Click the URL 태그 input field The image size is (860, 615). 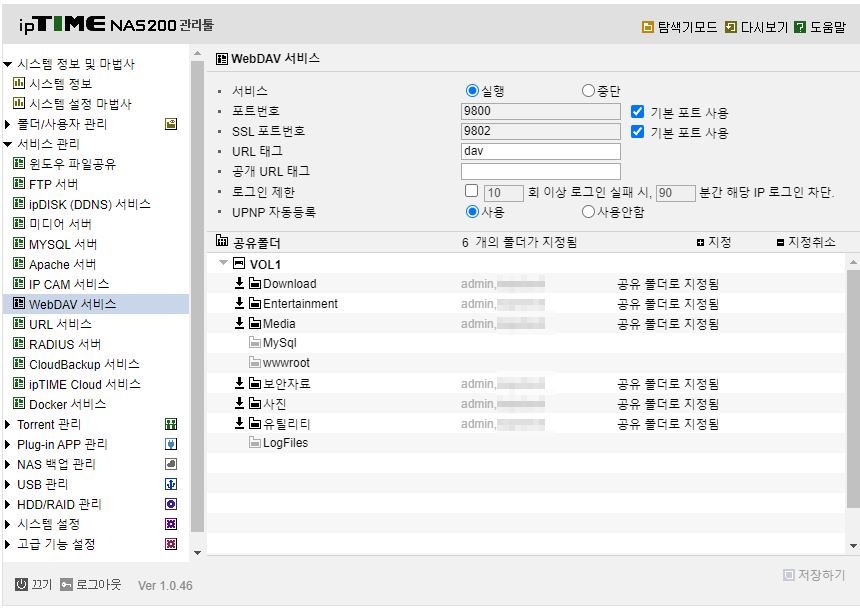point(541,151)
